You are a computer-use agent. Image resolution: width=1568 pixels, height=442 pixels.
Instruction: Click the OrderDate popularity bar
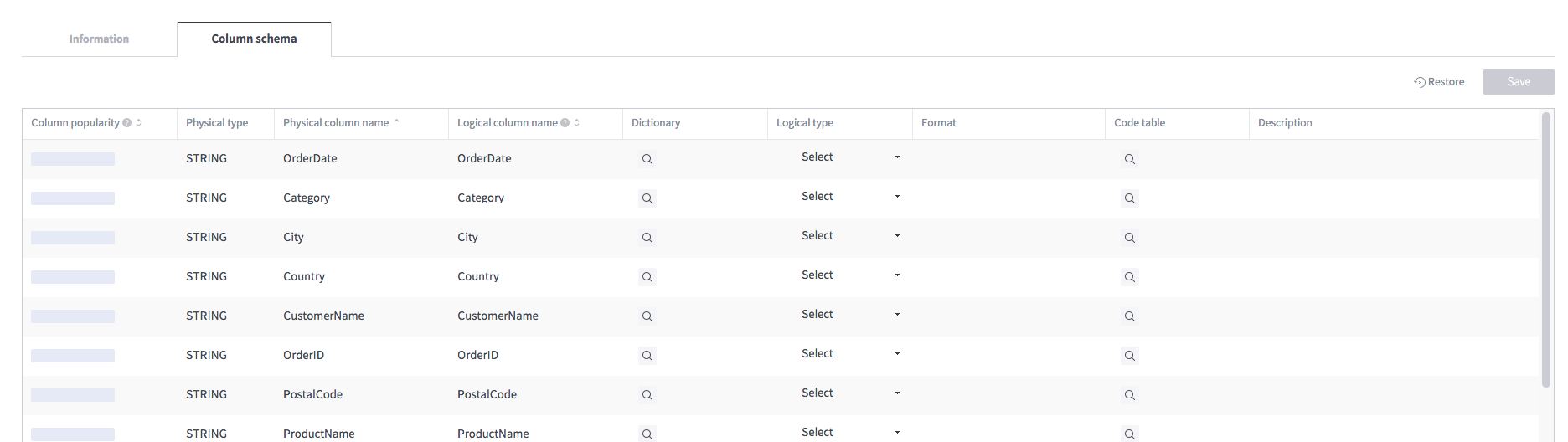click(x=73, y=159)
